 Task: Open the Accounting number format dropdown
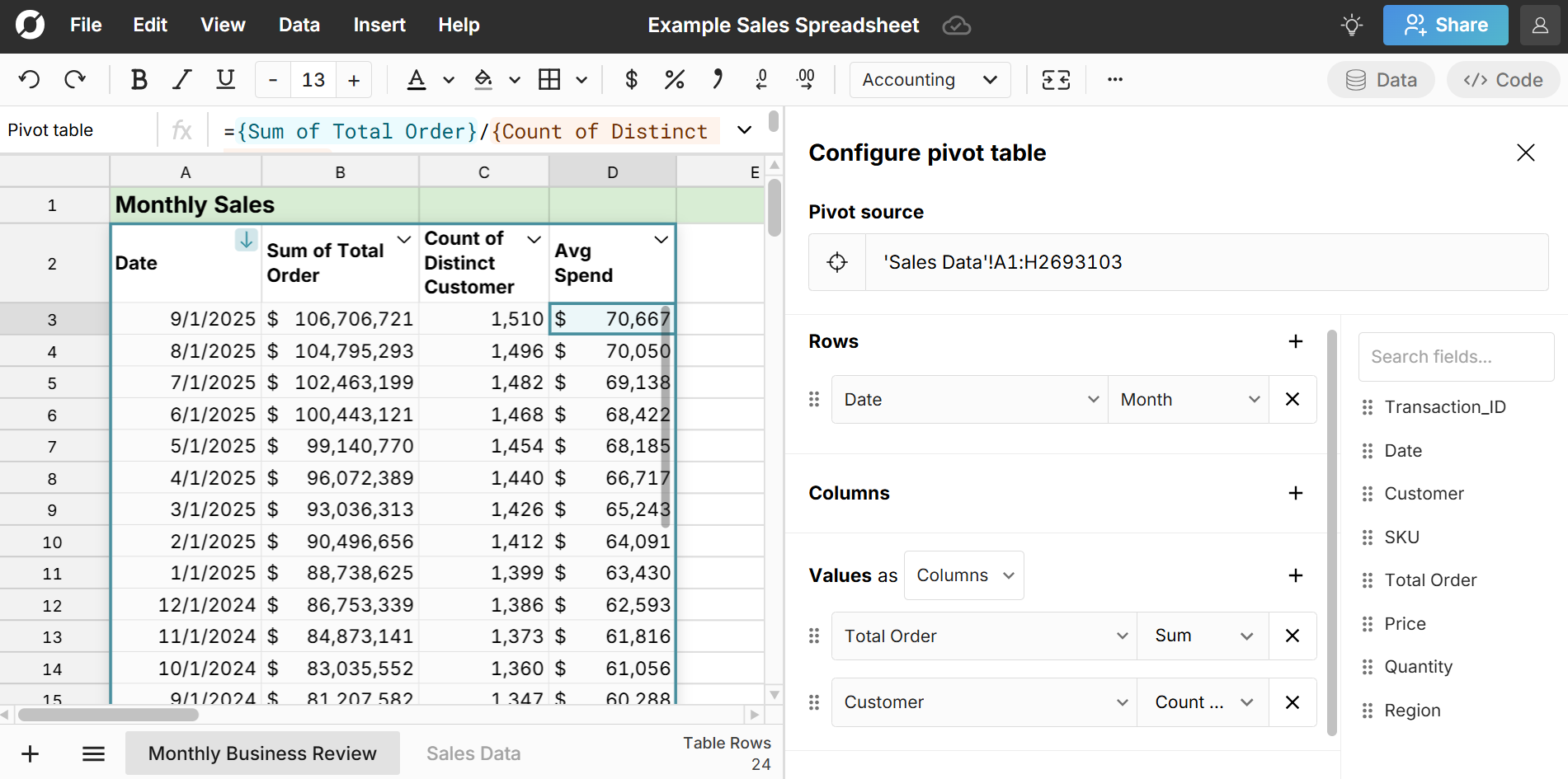pyautogui.click(x=930, y=80)
